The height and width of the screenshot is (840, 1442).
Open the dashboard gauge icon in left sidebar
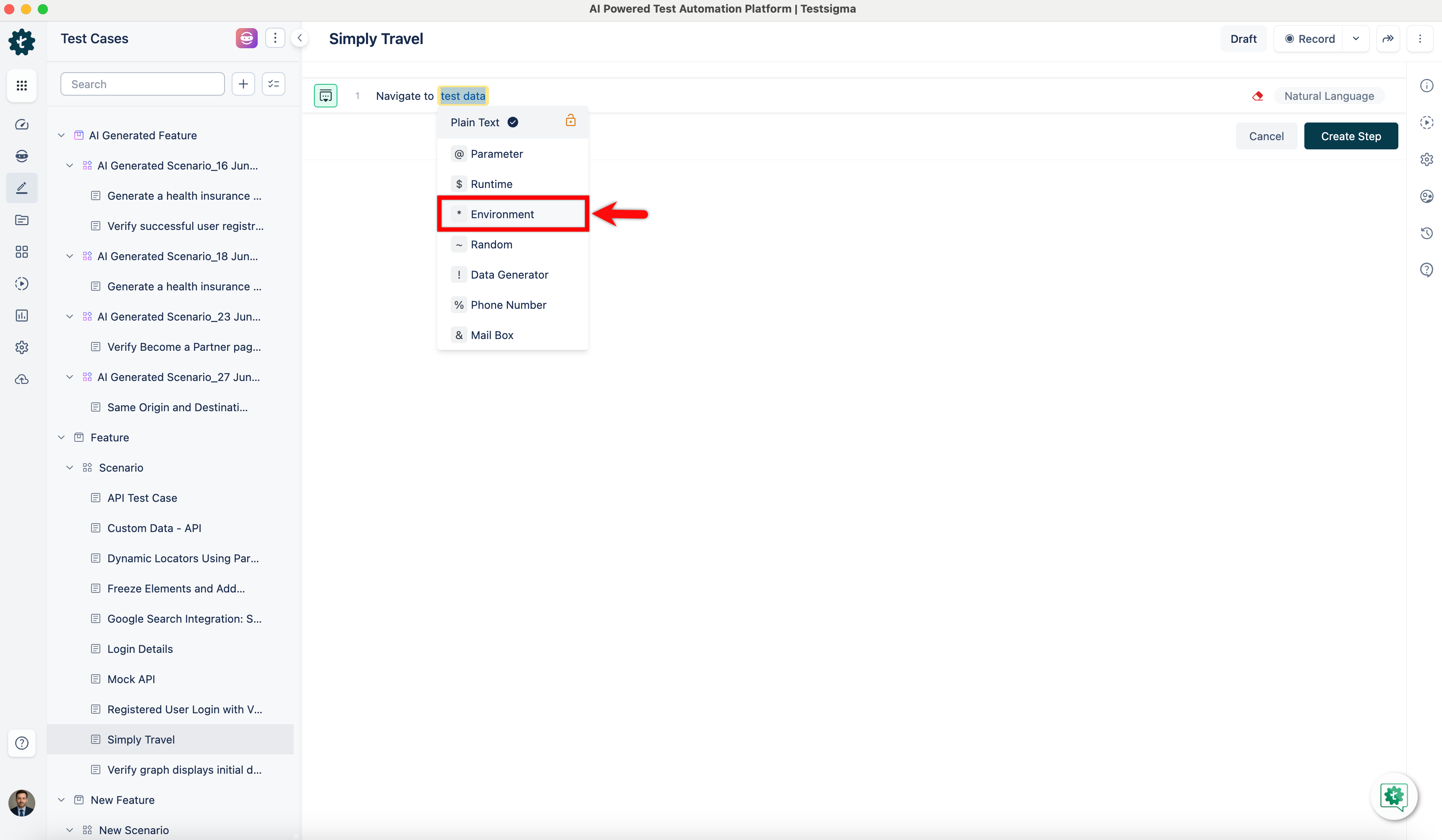[x=22, y=124]
